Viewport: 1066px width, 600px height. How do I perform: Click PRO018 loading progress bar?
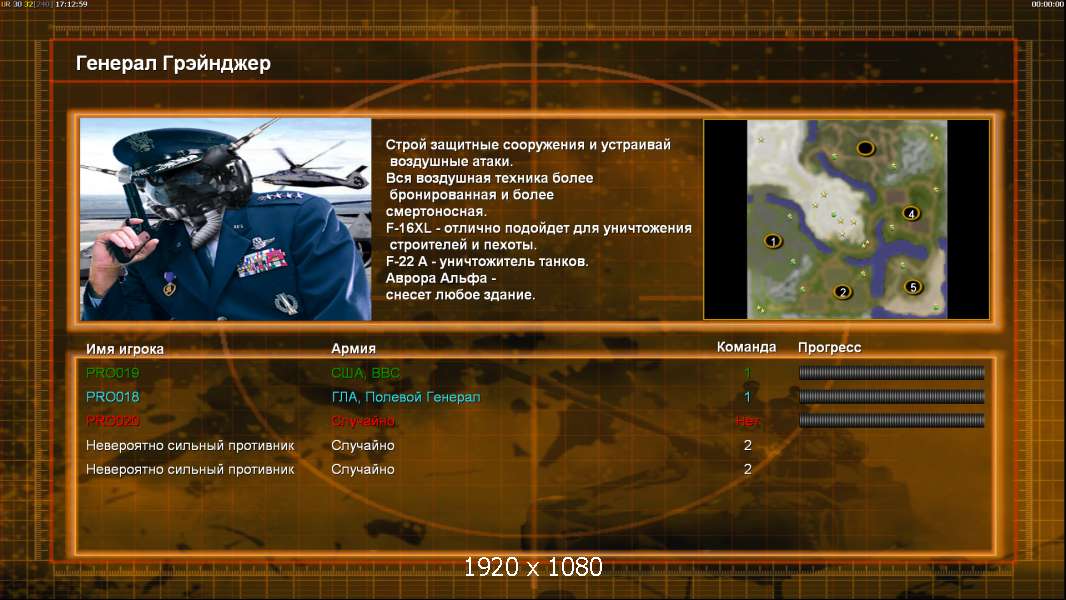[891, 396]
